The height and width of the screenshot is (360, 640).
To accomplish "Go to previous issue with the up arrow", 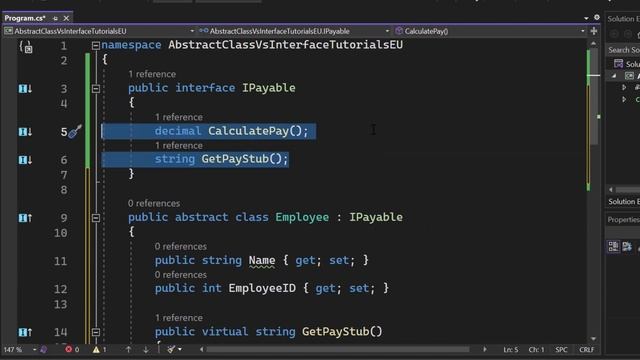I will [x=128, y=350].
